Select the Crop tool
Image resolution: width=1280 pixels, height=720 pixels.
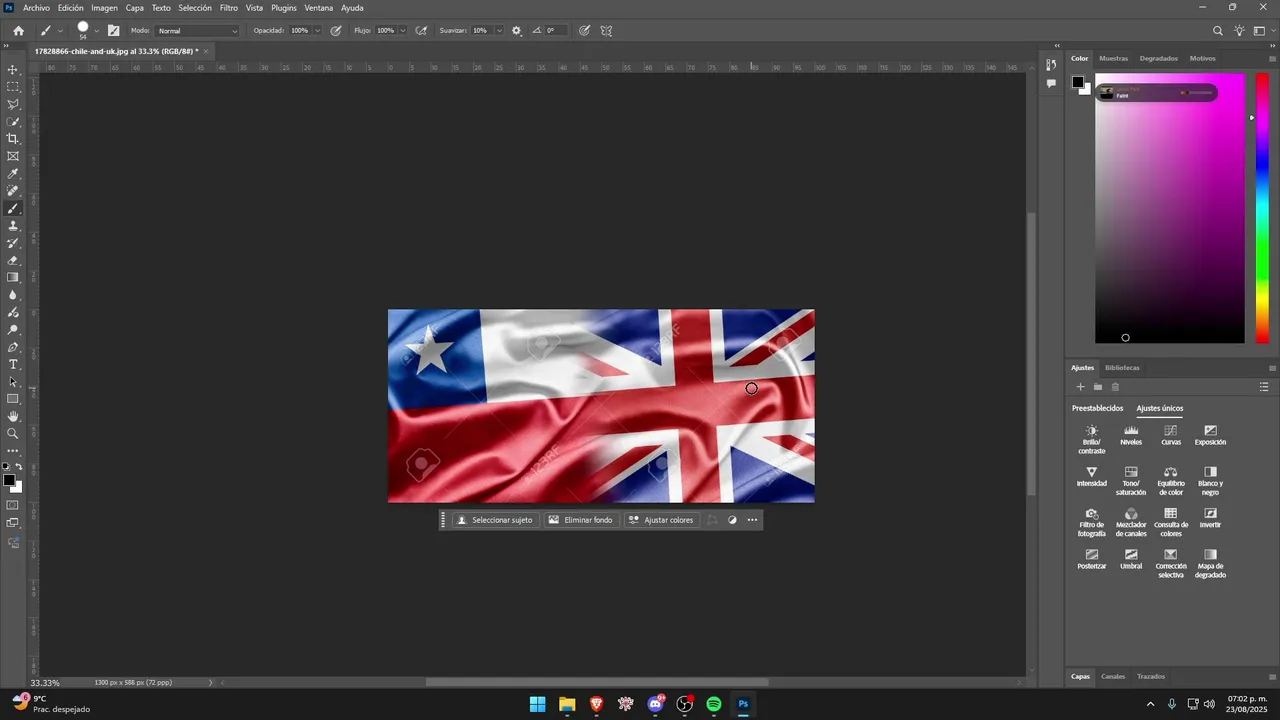click(x=13, y=139)
